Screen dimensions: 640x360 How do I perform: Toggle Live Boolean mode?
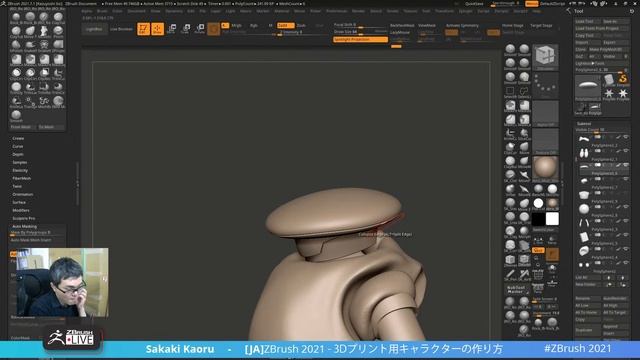121,29
